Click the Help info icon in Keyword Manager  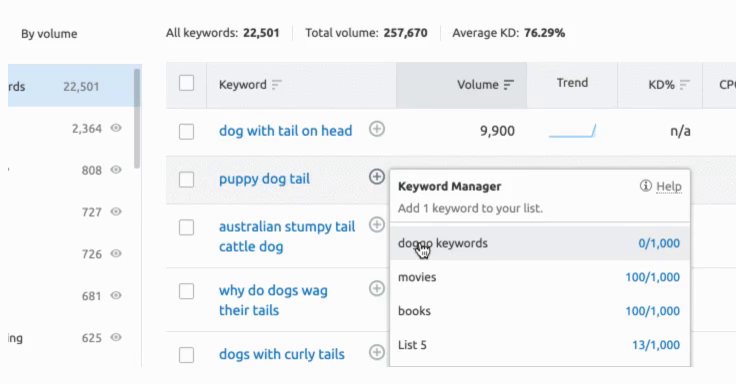pyautogui.click(x=645, y=186)
